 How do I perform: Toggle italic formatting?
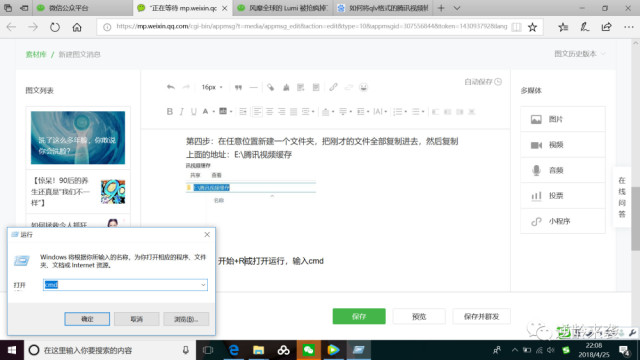pos(182,112)
